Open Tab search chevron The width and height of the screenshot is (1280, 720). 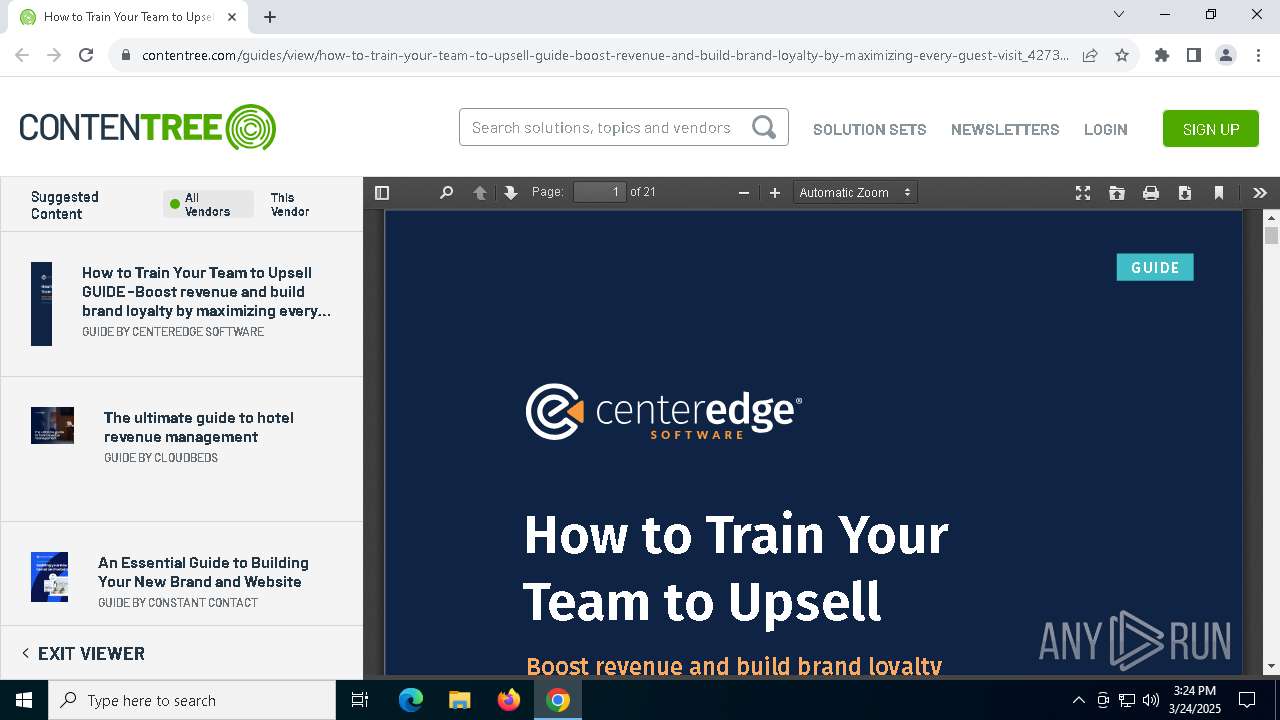(1119, 14)
